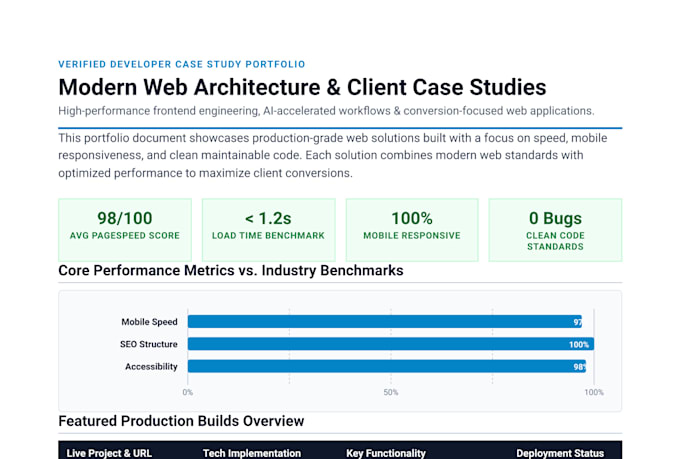The height and width of the screenshot is (459, 680).
Task: Click the '50%' axis label
Action: 391,392
